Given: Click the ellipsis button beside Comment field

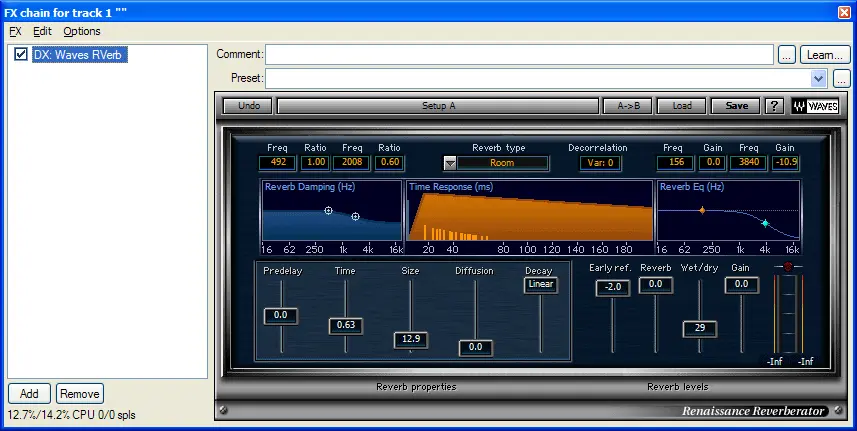Looking at the screenshot, I should (x=786, y=55).
